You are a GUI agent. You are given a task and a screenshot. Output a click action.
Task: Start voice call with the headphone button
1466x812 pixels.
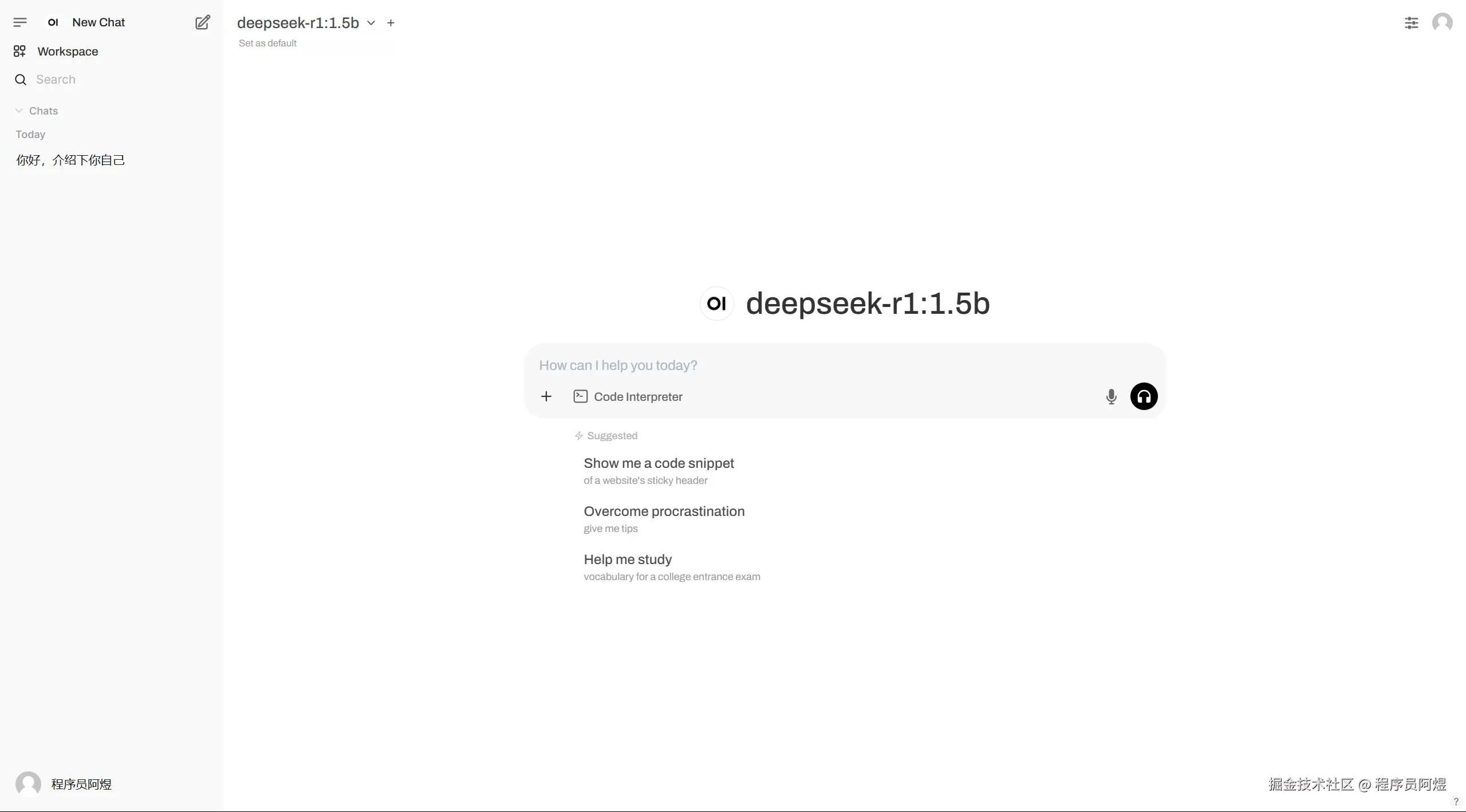coord(1144,396)
